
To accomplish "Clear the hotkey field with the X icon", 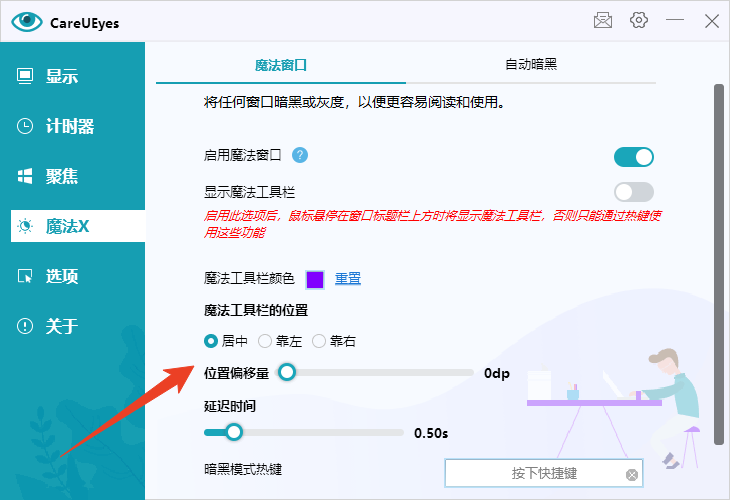I will click(x=631, y=474).
